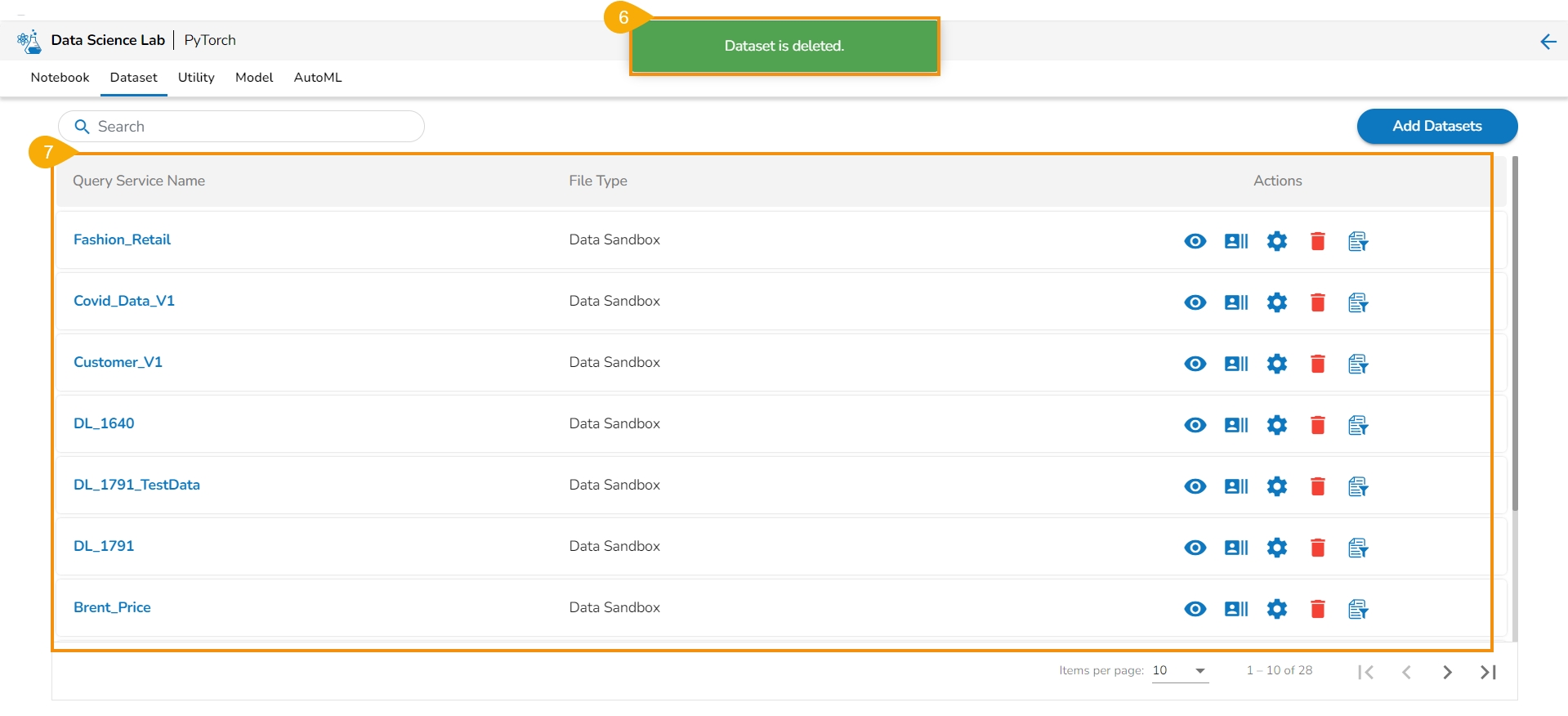Open the data filter icon for DL_1791
1568x716 pixels.
[1358, 548]
